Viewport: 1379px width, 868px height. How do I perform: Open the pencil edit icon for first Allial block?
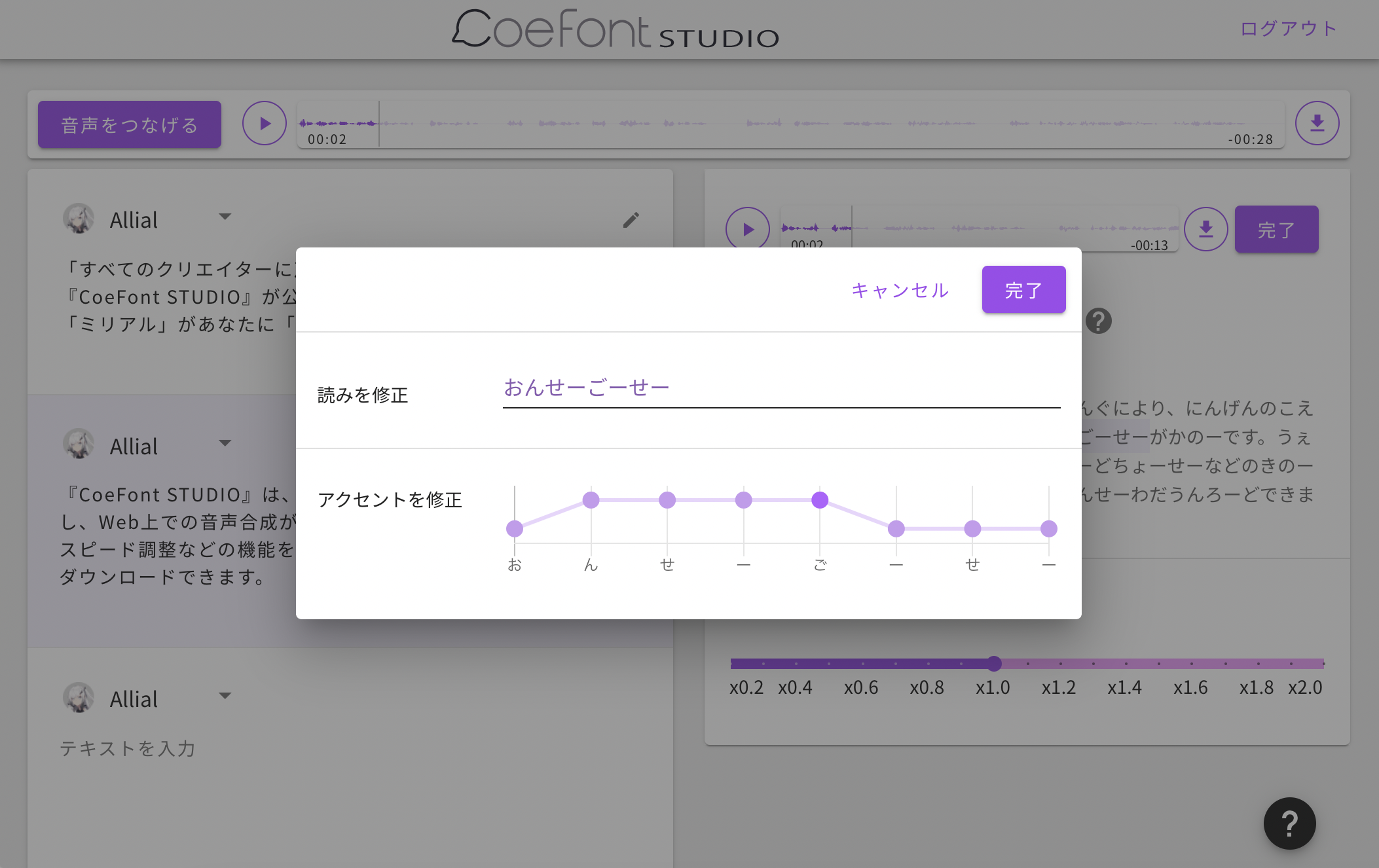(631, 220)
